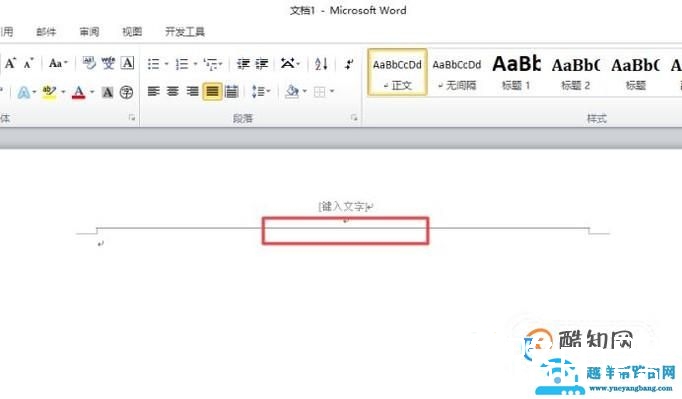682x399 pixels.
Task: Expand the borders dropdown arrow
Action: point(332,91)
